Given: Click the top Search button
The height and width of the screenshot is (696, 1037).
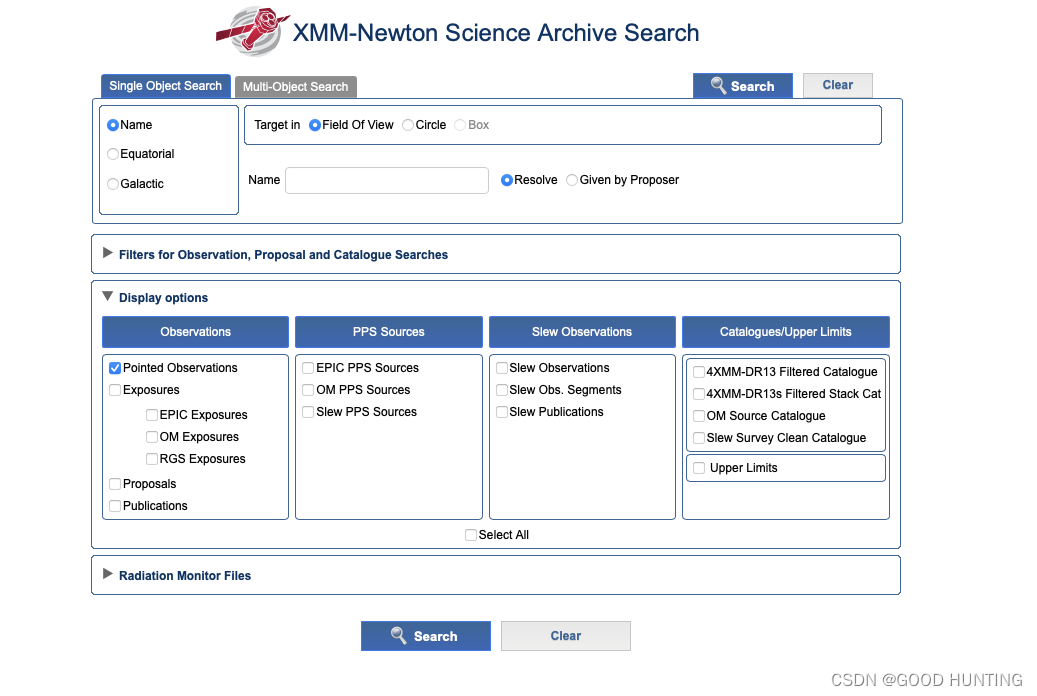Looking at the screenshot, I should [x=743, y=86].
